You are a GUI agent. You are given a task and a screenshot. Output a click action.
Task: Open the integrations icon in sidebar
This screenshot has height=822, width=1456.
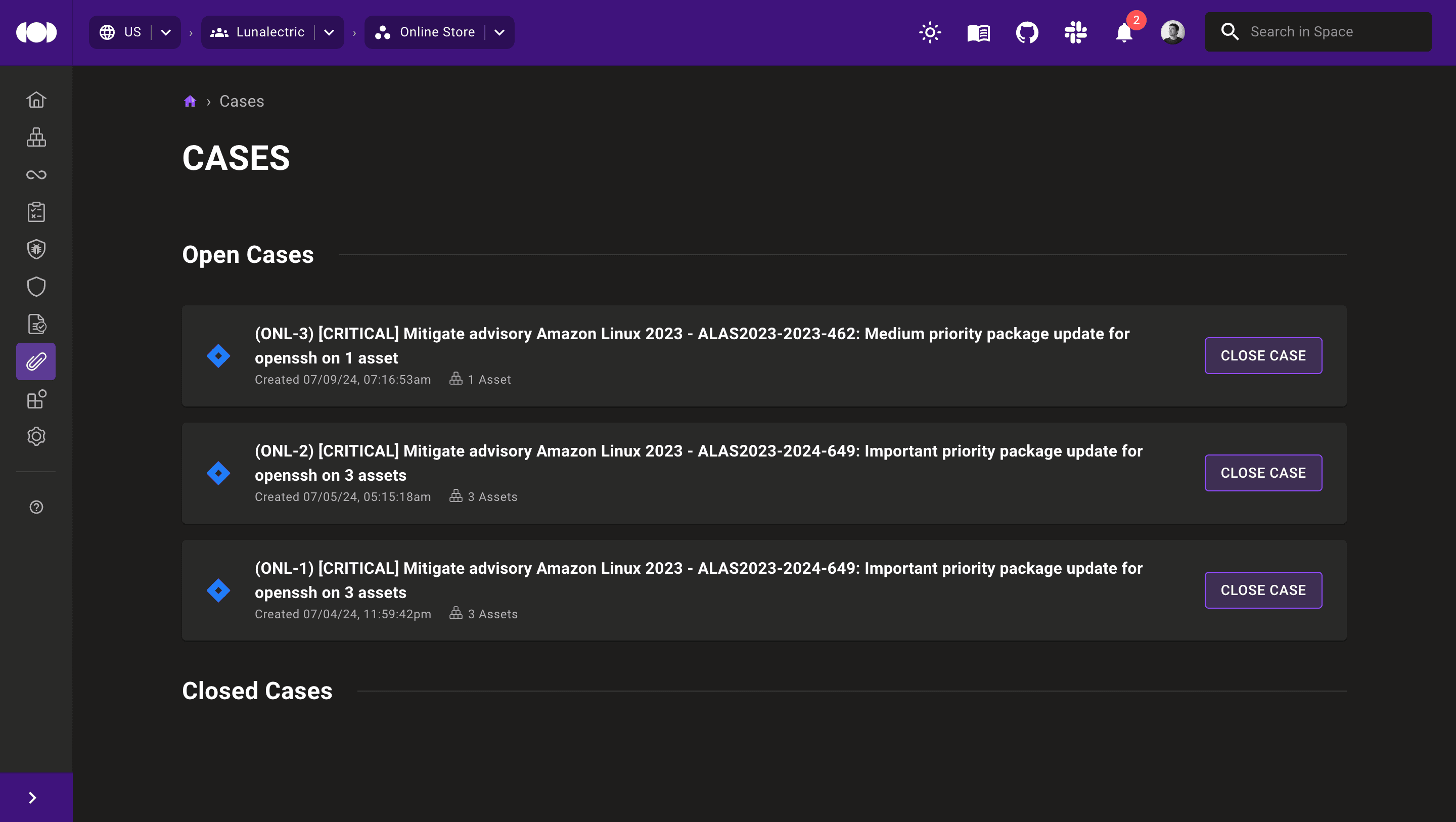(36, 399)
